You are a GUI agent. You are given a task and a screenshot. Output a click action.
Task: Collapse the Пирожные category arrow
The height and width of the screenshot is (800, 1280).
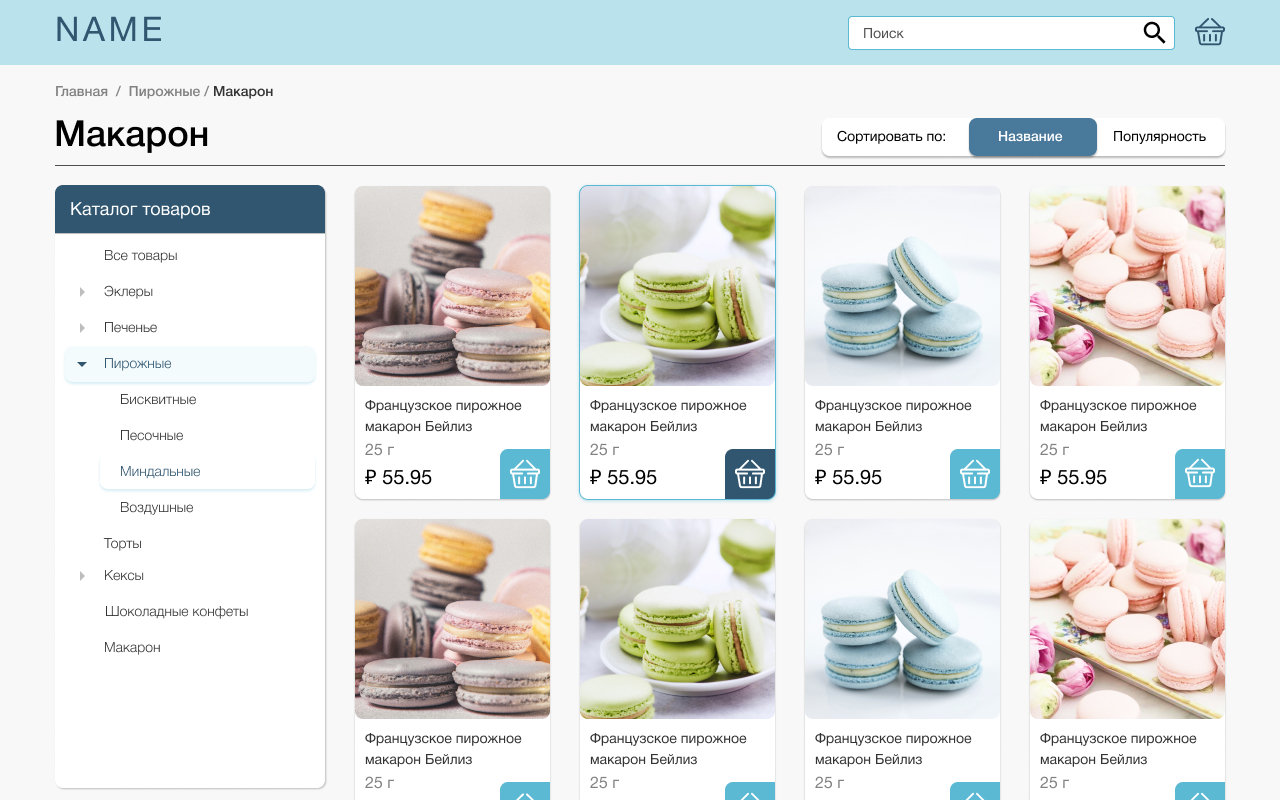coord(82,364)
